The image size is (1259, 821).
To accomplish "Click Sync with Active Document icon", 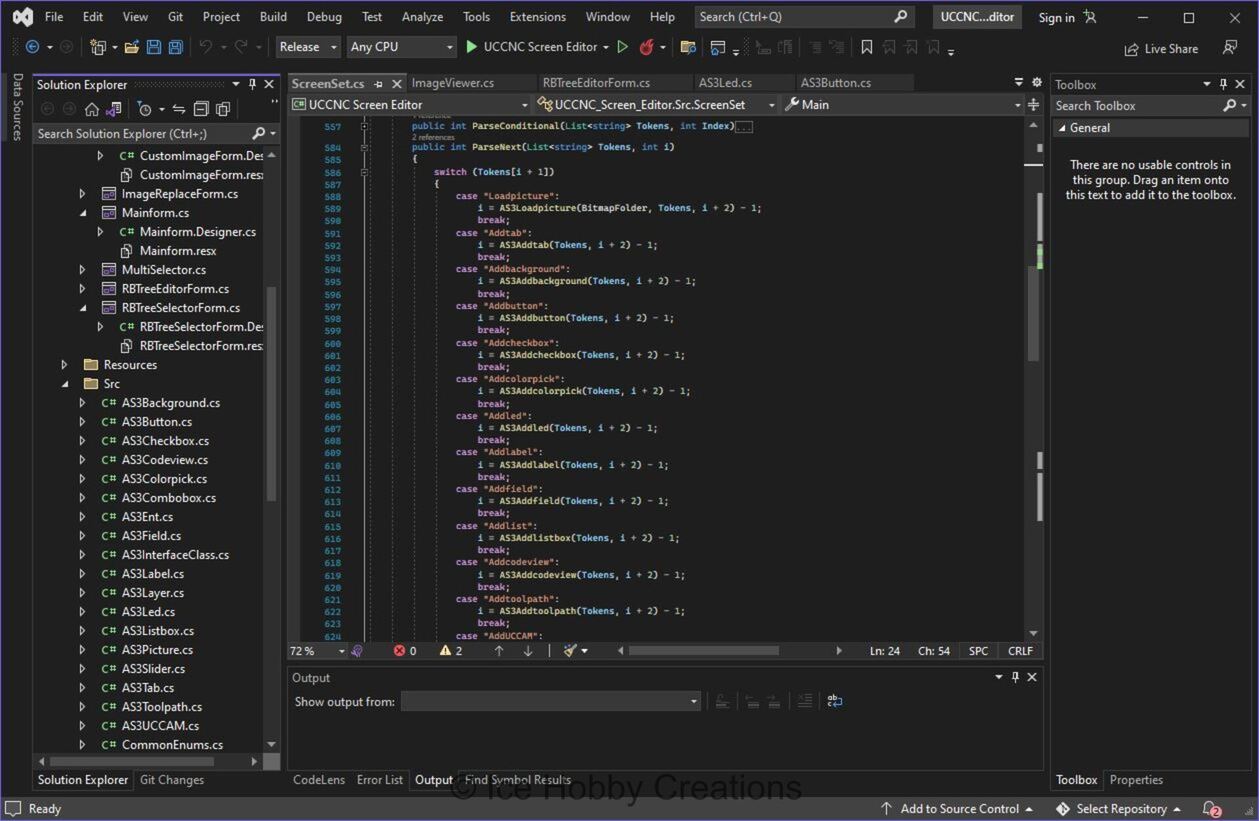I will pos(178,109).
